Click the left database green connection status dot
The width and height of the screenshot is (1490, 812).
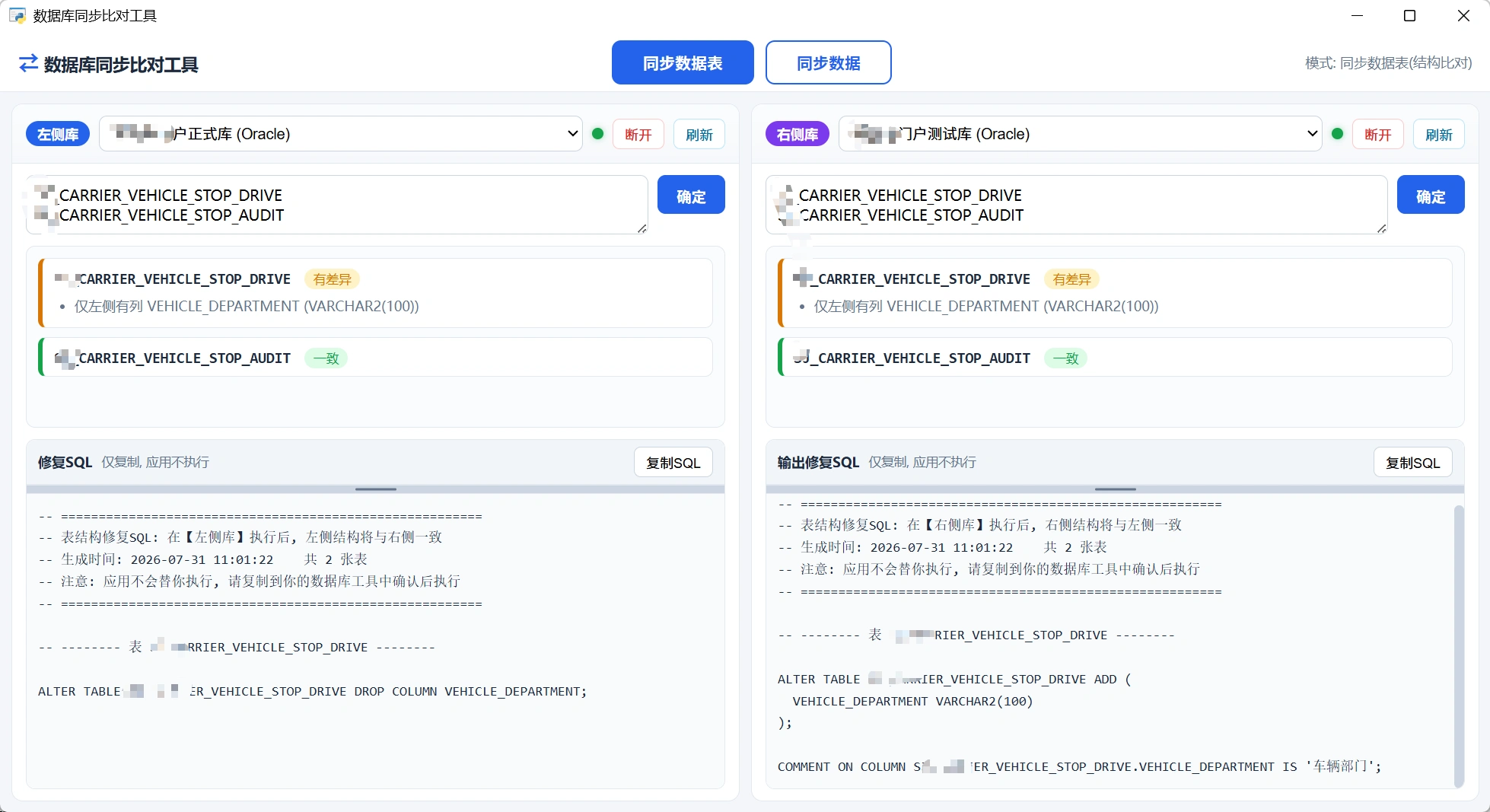[x=597, y=134]
